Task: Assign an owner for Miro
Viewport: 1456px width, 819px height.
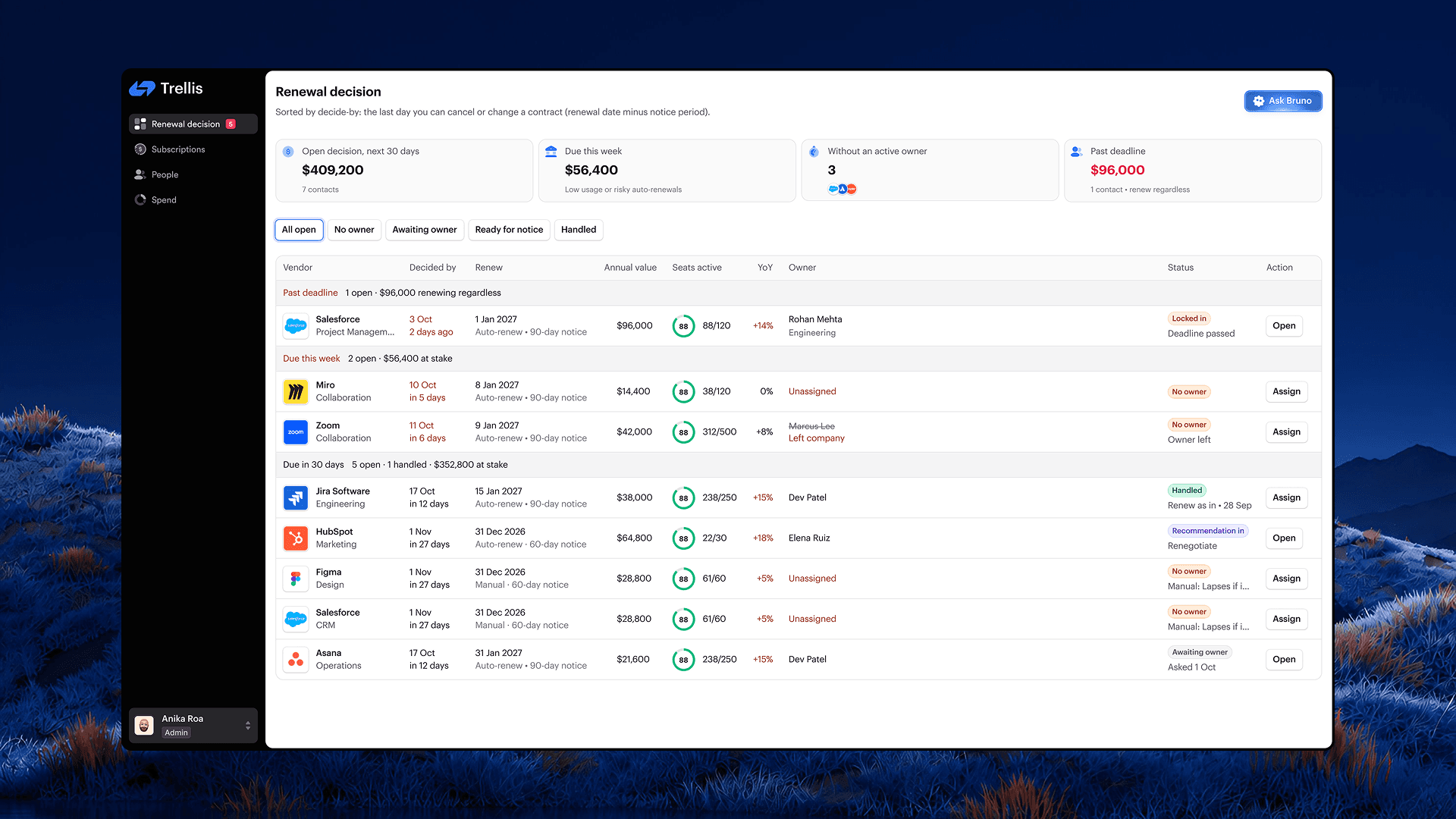Action: (x=1286, y=392)
